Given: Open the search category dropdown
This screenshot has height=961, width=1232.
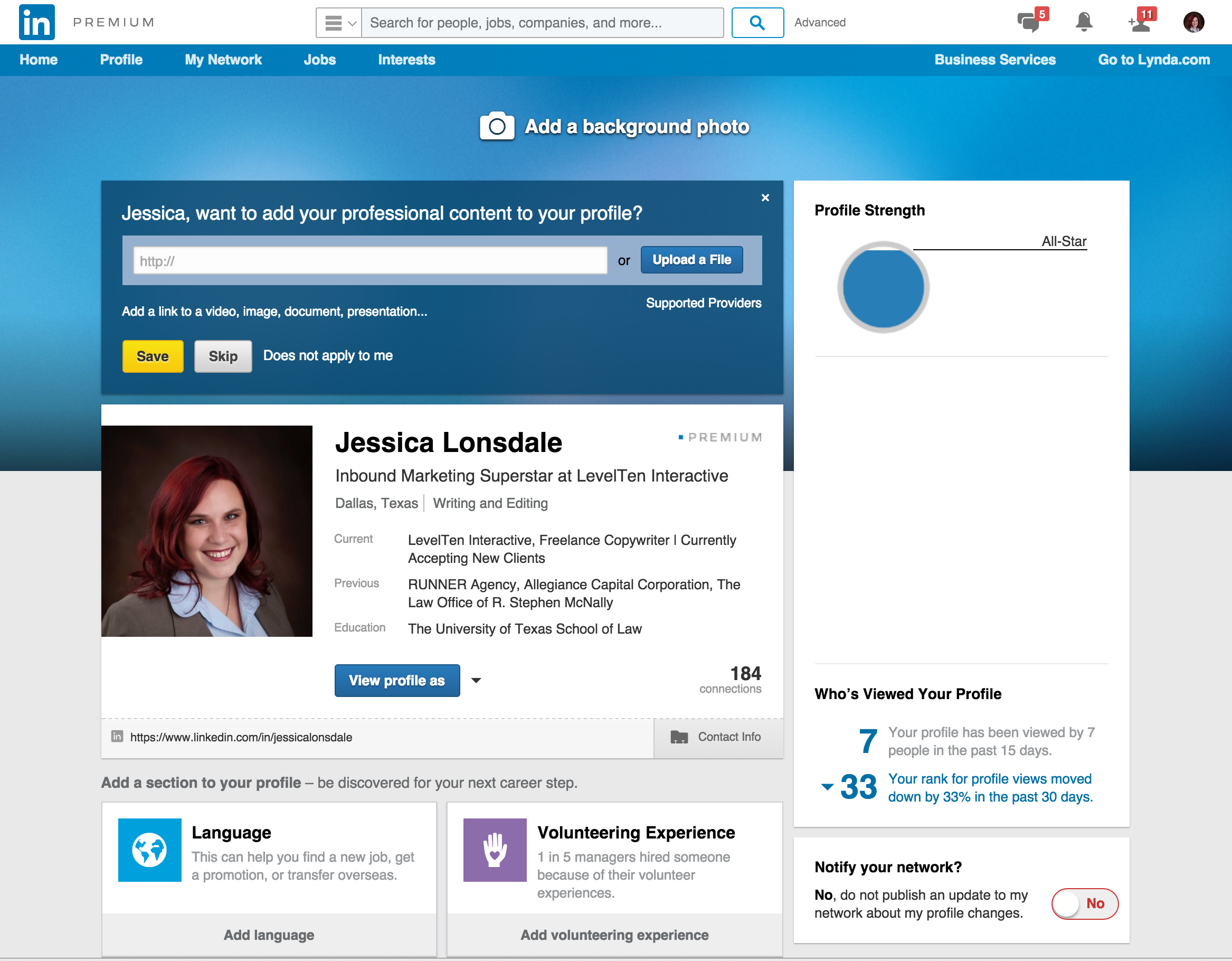Looking at the screenshot, I should [x=338, y=23].
